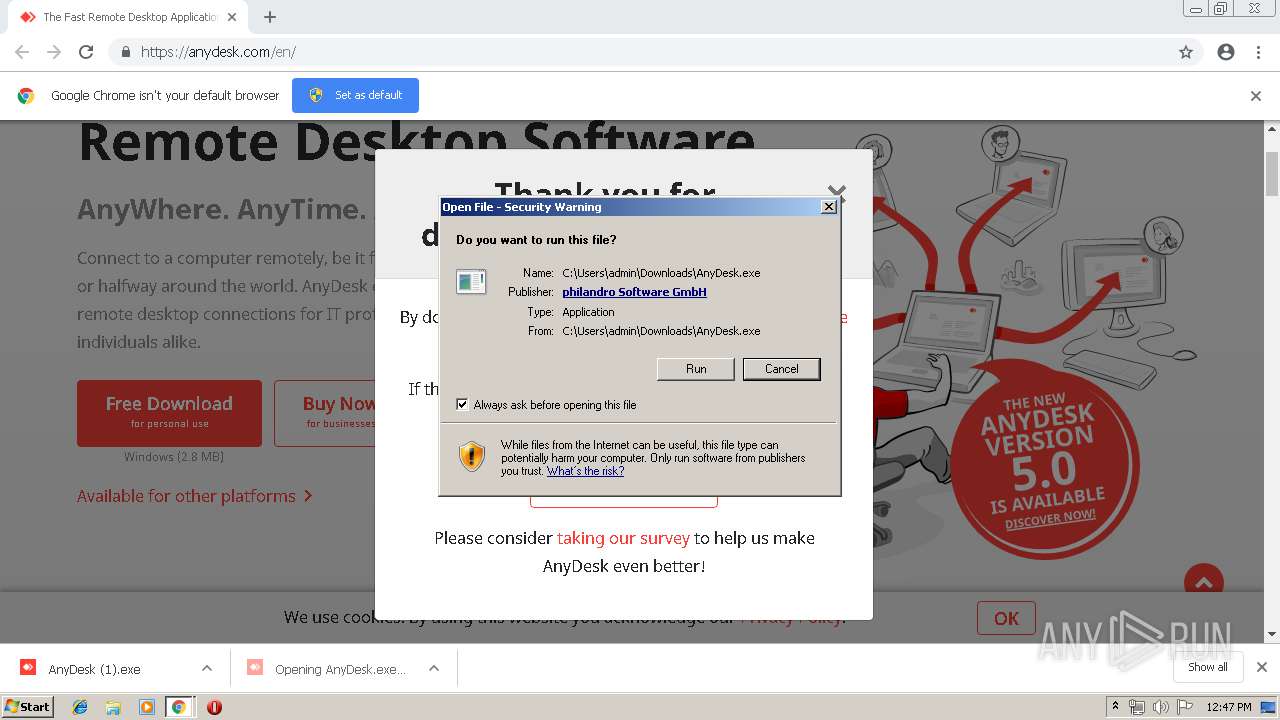Expand options for Opening AnyDesk.exe download
The width and height of the screenshot is (1280, 720).
pyautogui.click(x=434, y=668)
